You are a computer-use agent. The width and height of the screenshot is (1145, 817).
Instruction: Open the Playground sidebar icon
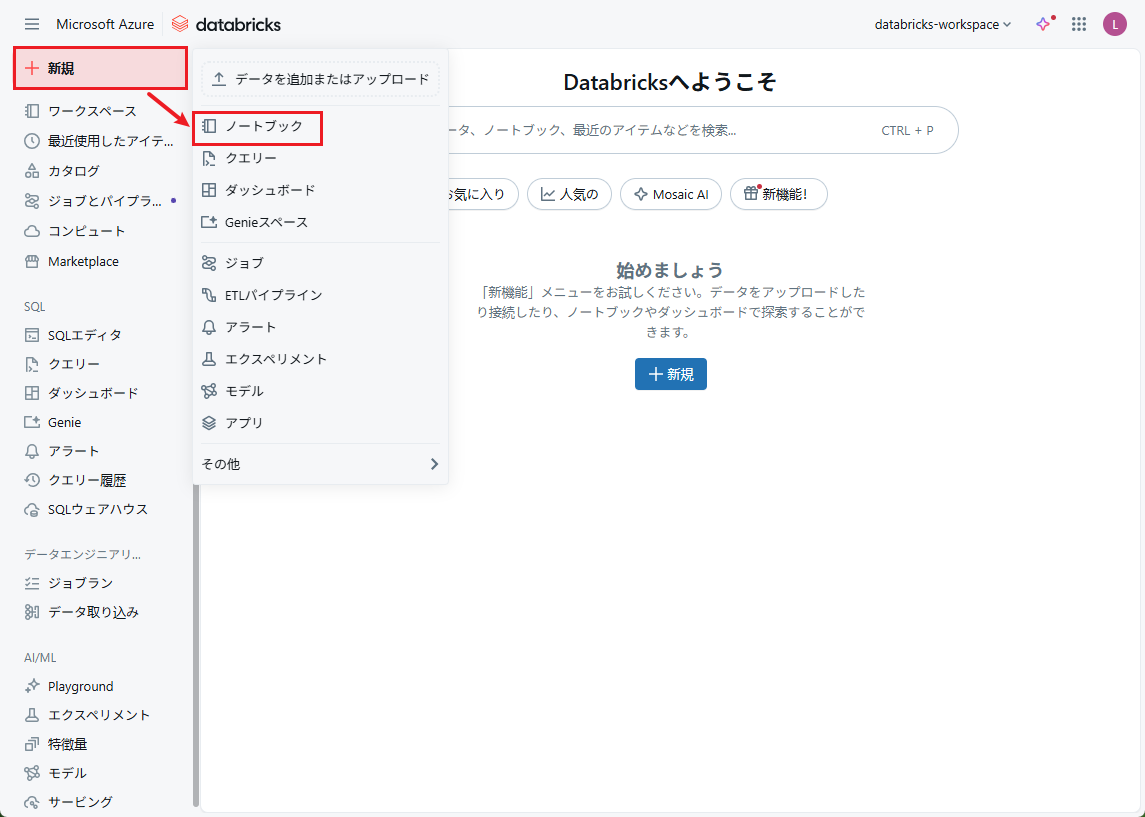[32, 686]
